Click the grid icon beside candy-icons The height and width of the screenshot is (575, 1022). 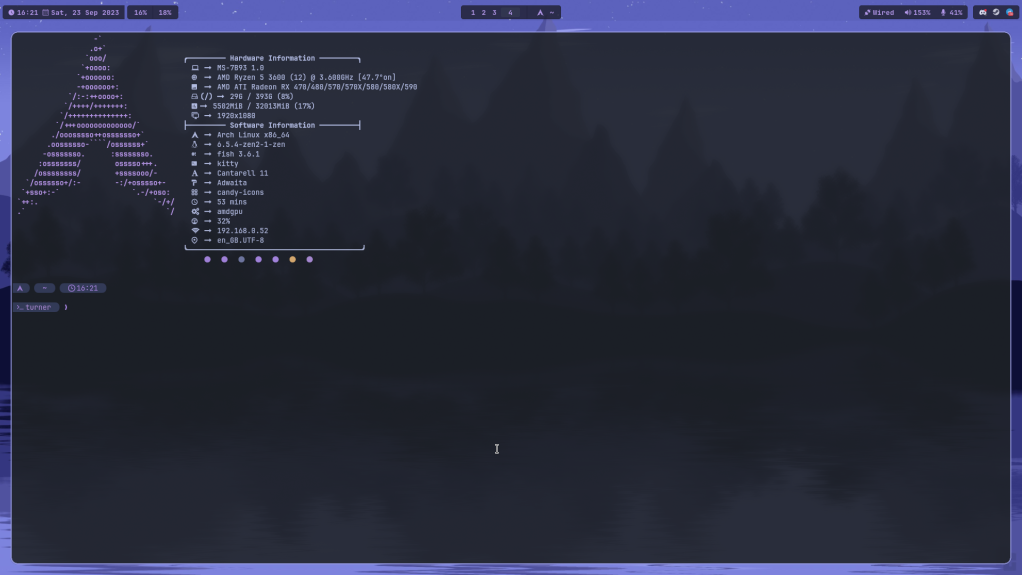tap(194, 192)
